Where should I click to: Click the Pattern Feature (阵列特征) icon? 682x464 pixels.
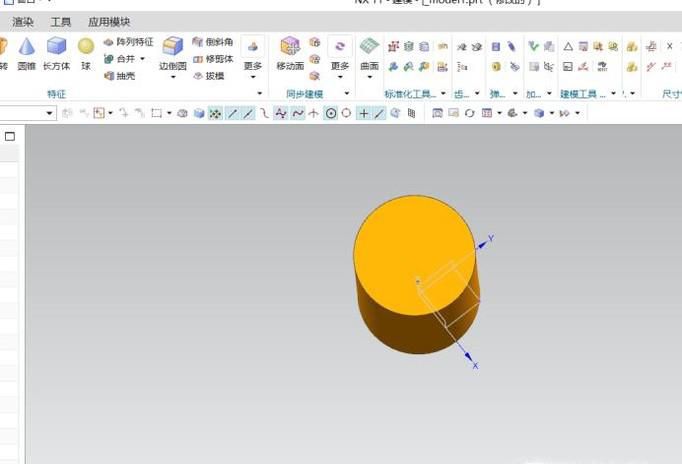click(x=128, y=42)
